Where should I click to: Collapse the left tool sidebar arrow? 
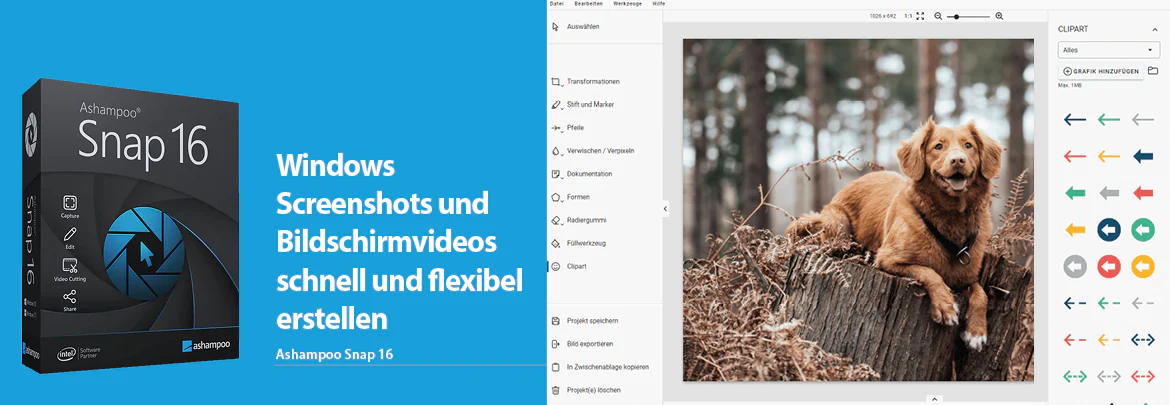(665, 210)
